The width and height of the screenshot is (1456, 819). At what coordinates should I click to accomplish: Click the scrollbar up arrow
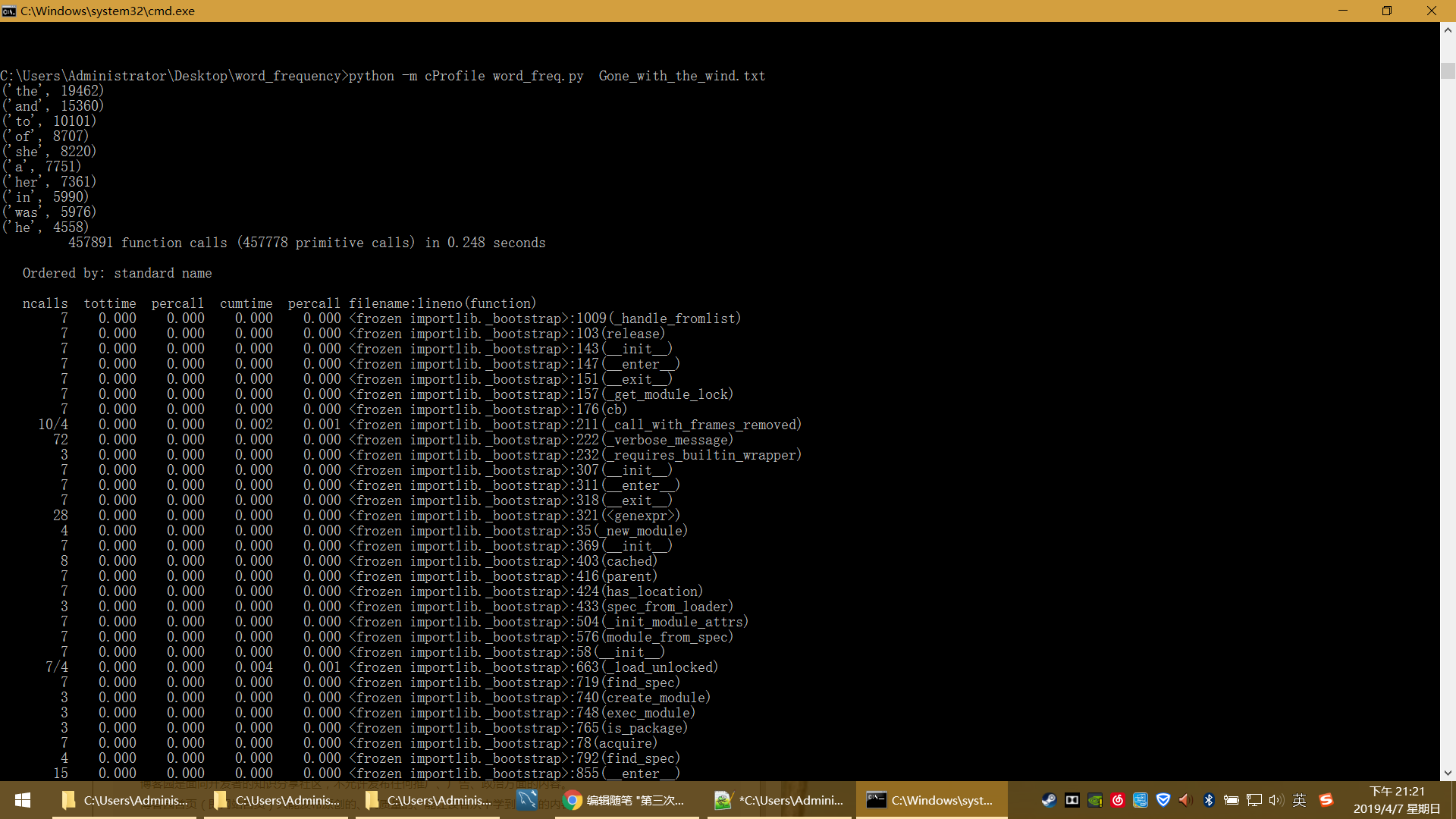click(x=1448, y=30)
